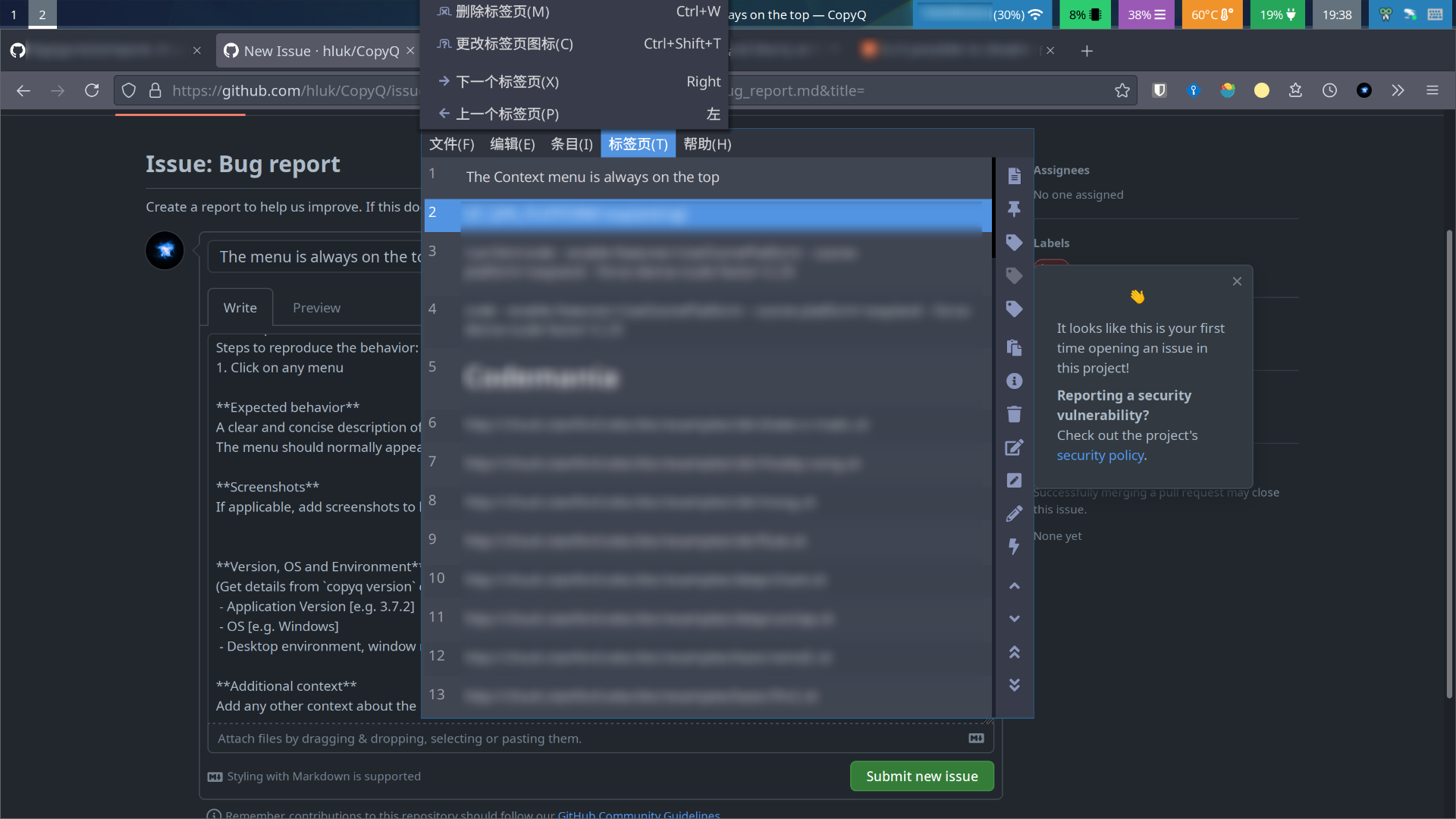Image resolution: width=1456 pixels, height=819 pixels.
Task: Click Submit new issue button
Action: [921, 776]
